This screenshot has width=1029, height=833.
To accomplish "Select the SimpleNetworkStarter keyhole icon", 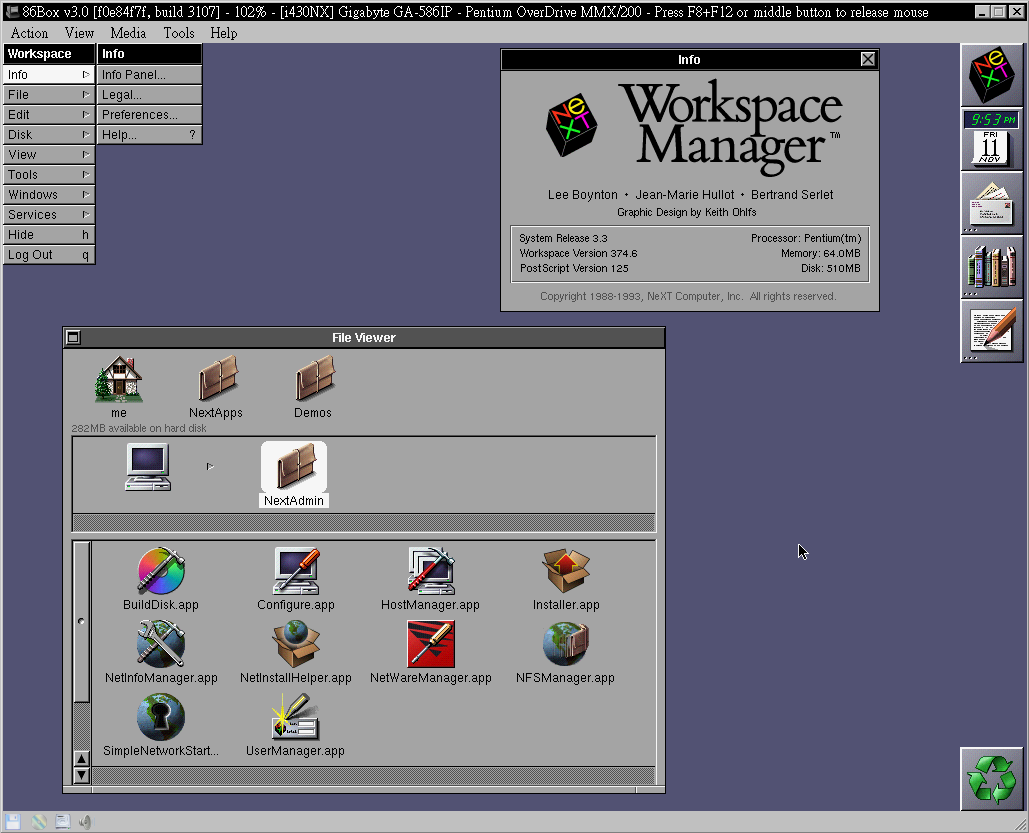I will pyautogui.click(x=161, y=717).
